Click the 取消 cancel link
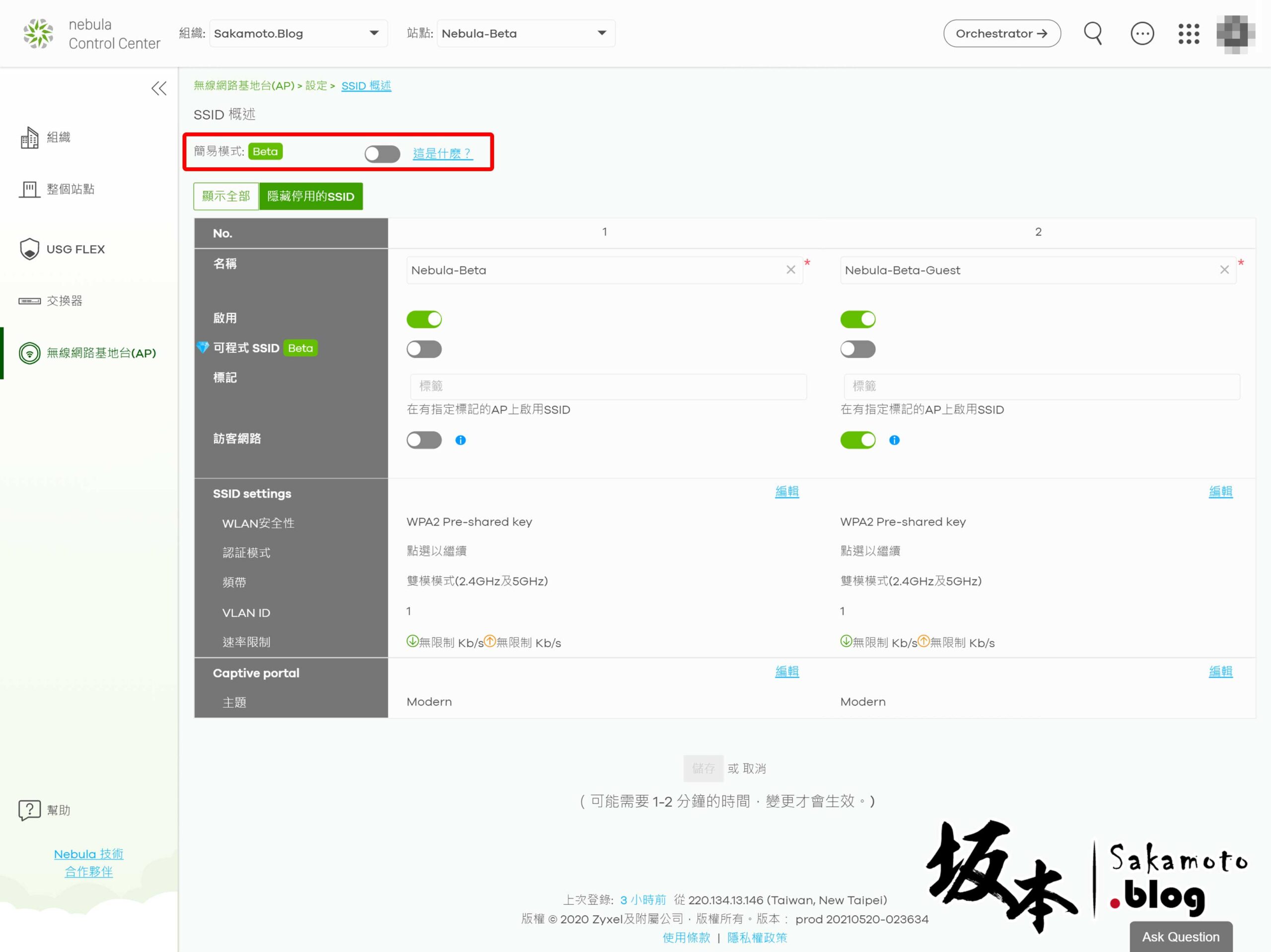1271x952 pixels. pyautogui.click(x=754, y=769)
